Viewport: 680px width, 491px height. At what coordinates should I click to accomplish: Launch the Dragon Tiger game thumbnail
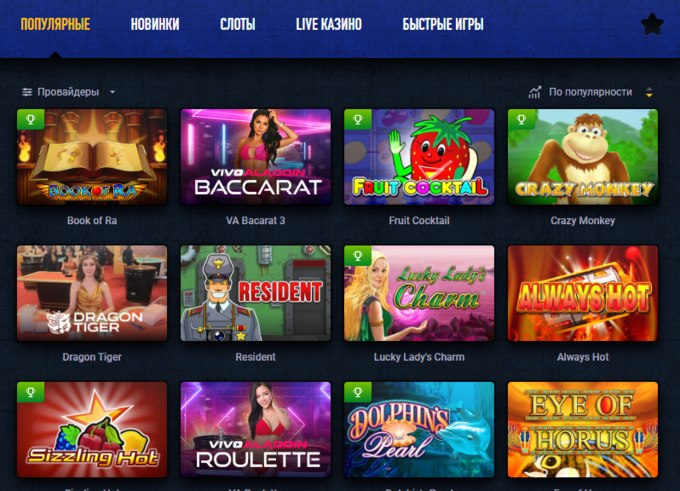[x=92, y=293]
